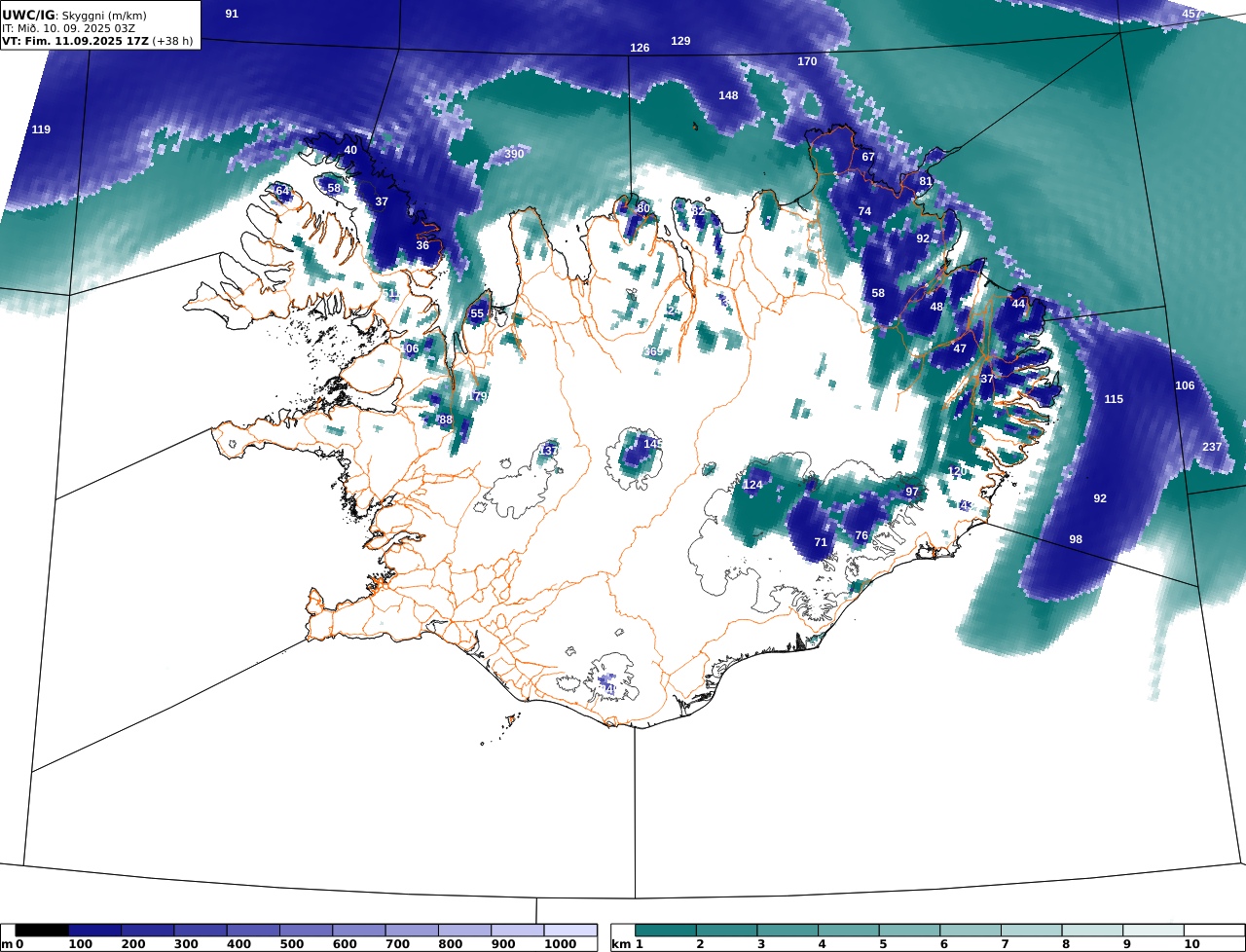Click the visibility value 124 on the map

click(x=753, y=485)
